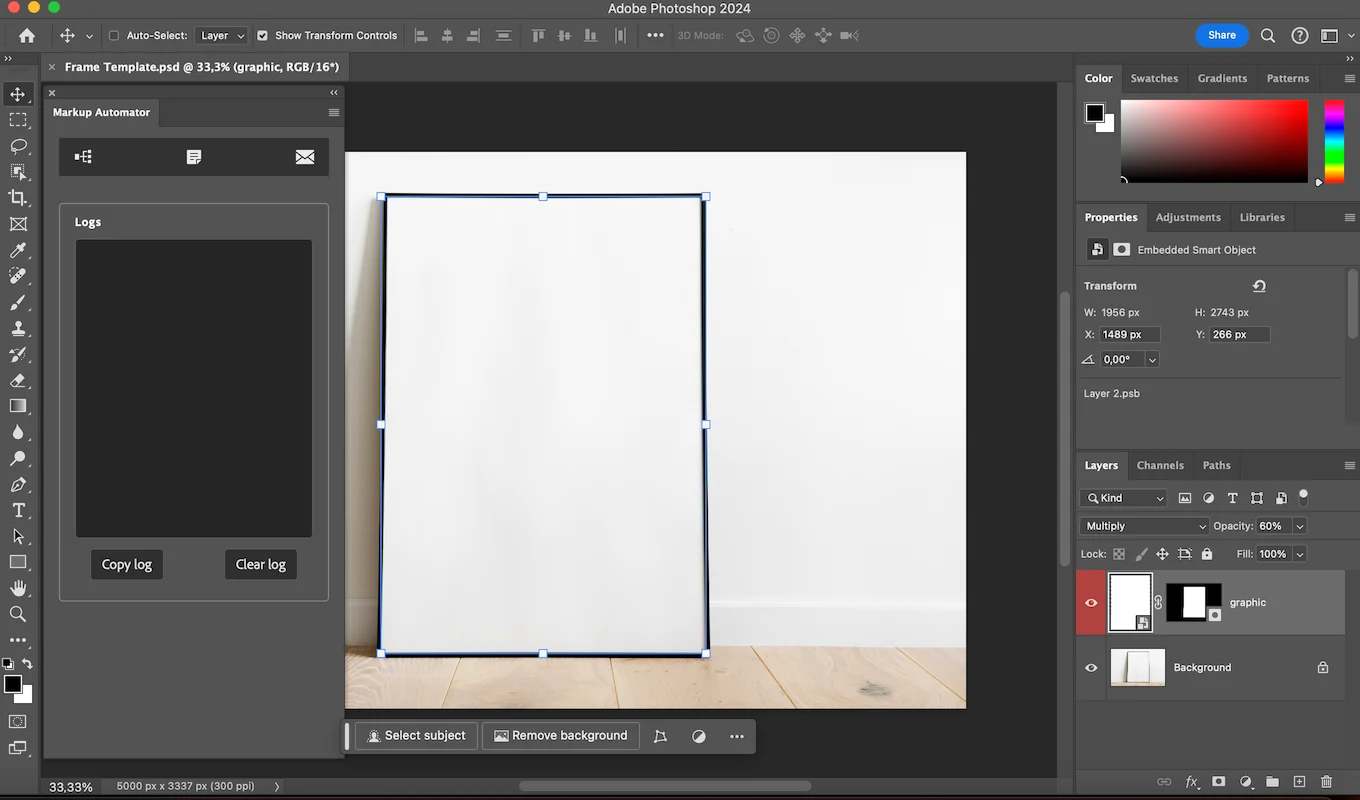Click the Clear log button
The width and height of the screenshot is (1360, 800).
tap(261, 564)
